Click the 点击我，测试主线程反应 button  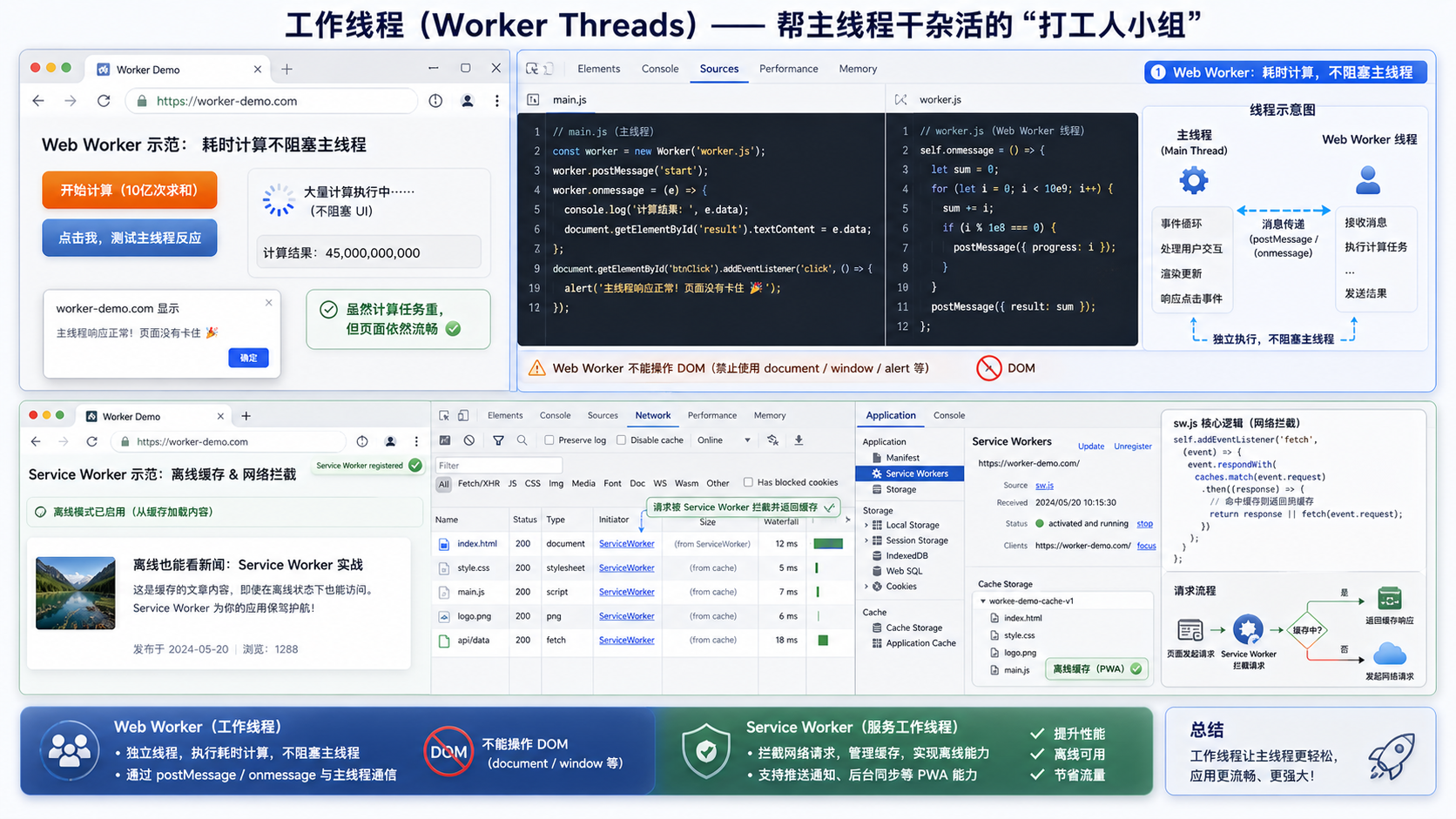(129, 238)
